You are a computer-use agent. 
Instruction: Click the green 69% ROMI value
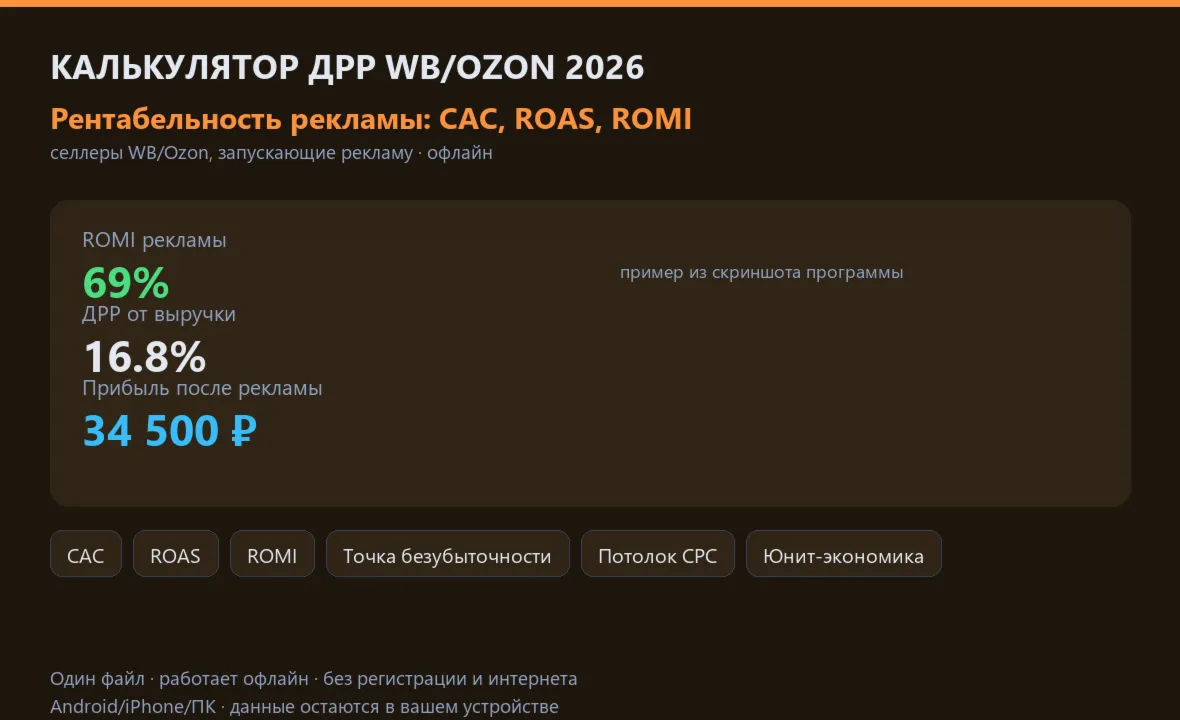126,283
